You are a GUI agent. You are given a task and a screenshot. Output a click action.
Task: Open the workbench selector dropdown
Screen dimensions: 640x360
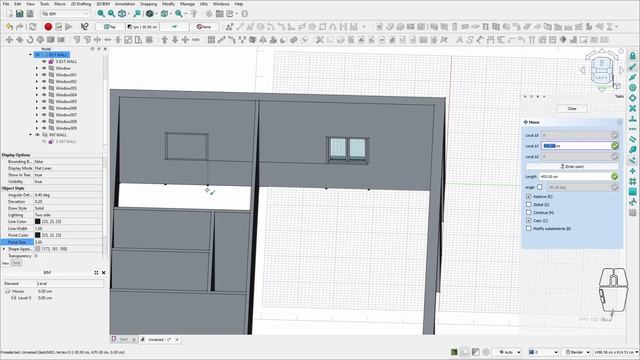(x=65, y=14)
